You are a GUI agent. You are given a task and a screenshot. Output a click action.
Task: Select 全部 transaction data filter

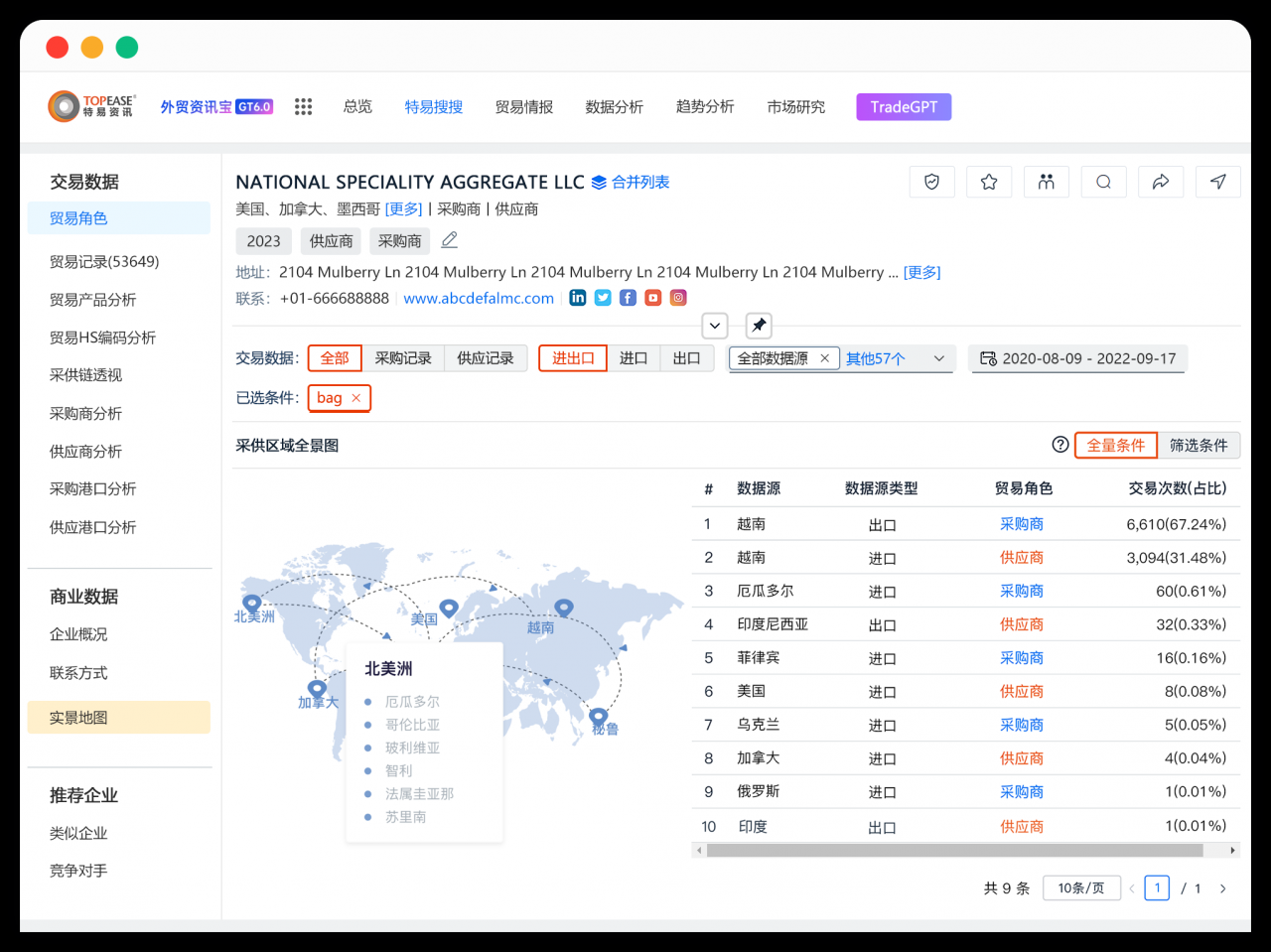(x=335, y=358)
